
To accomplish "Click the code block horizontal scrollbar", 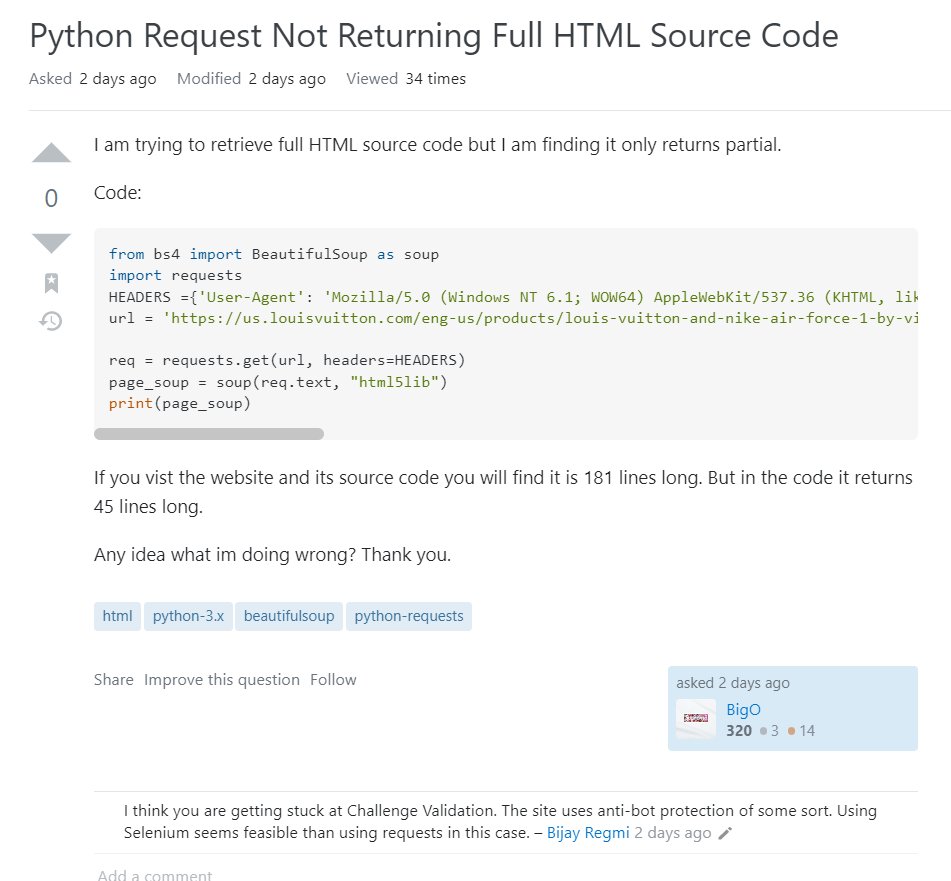I will point(209,434).
